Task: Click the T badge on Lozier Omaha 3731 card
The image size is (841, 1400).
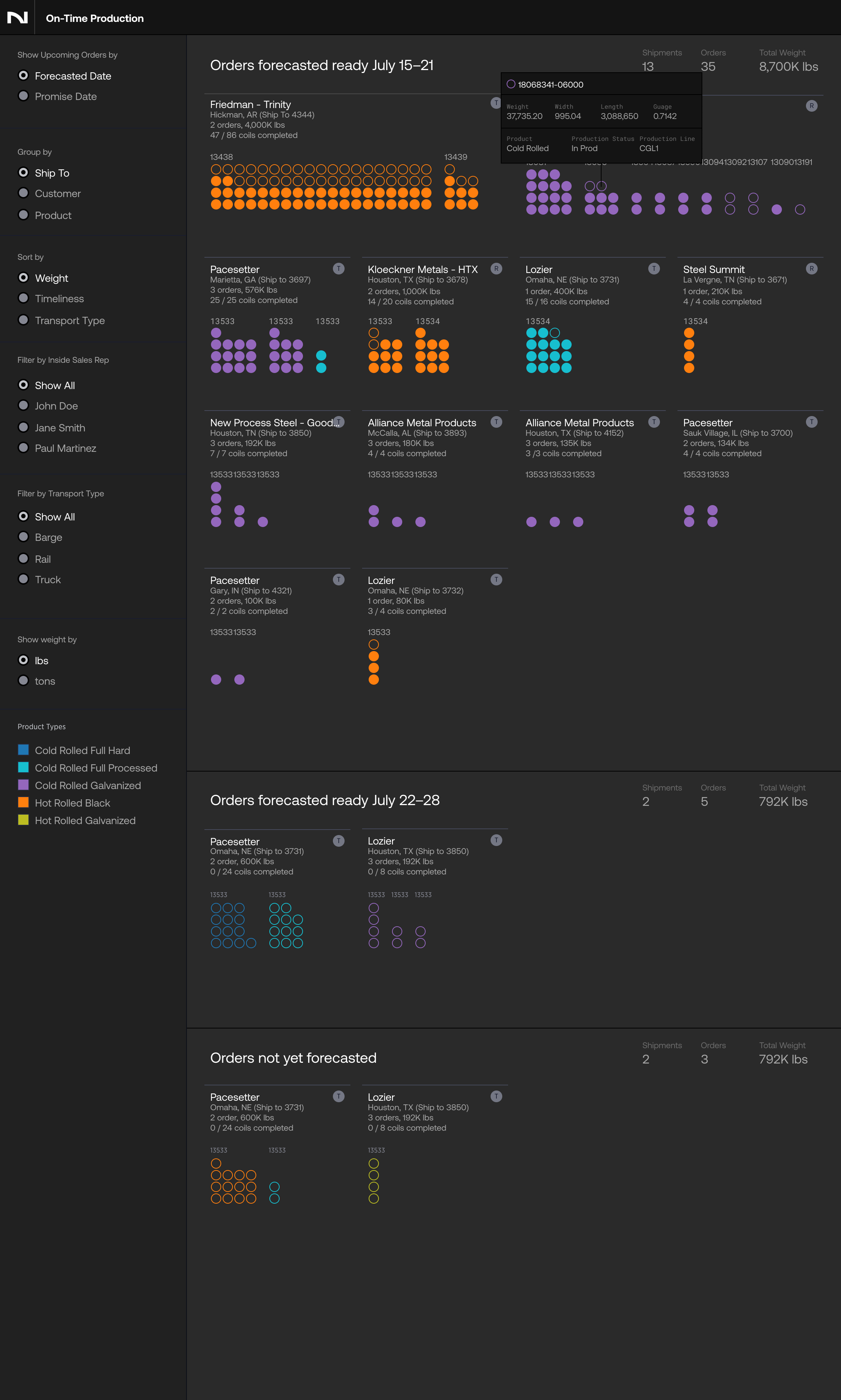Action: tap(653, 269)
